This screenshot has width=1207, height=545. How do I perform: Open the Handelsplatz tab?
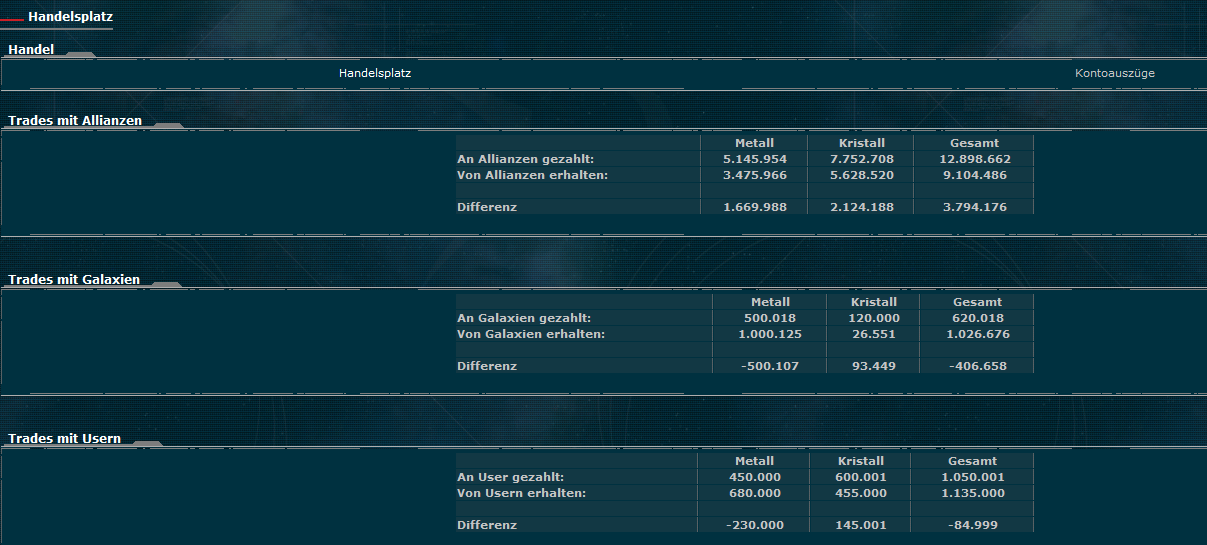[375, 73]
